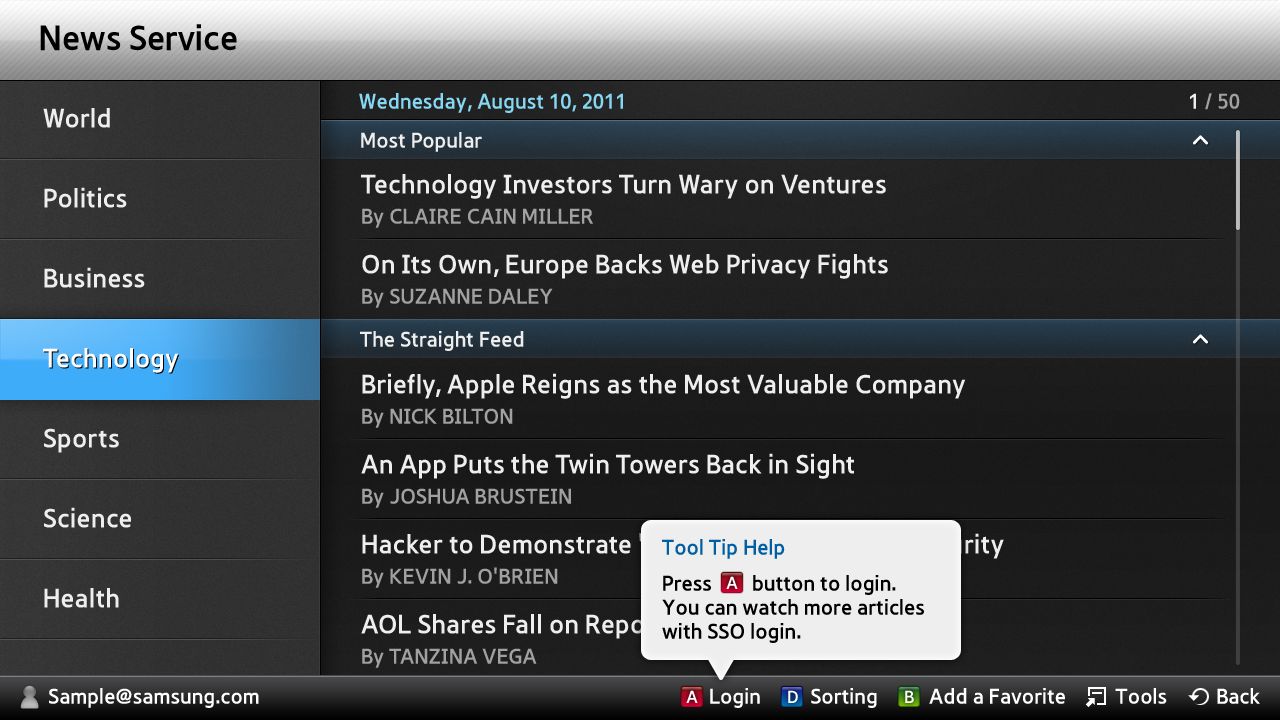Collapse The Straight Feed section

(1200, 340)
